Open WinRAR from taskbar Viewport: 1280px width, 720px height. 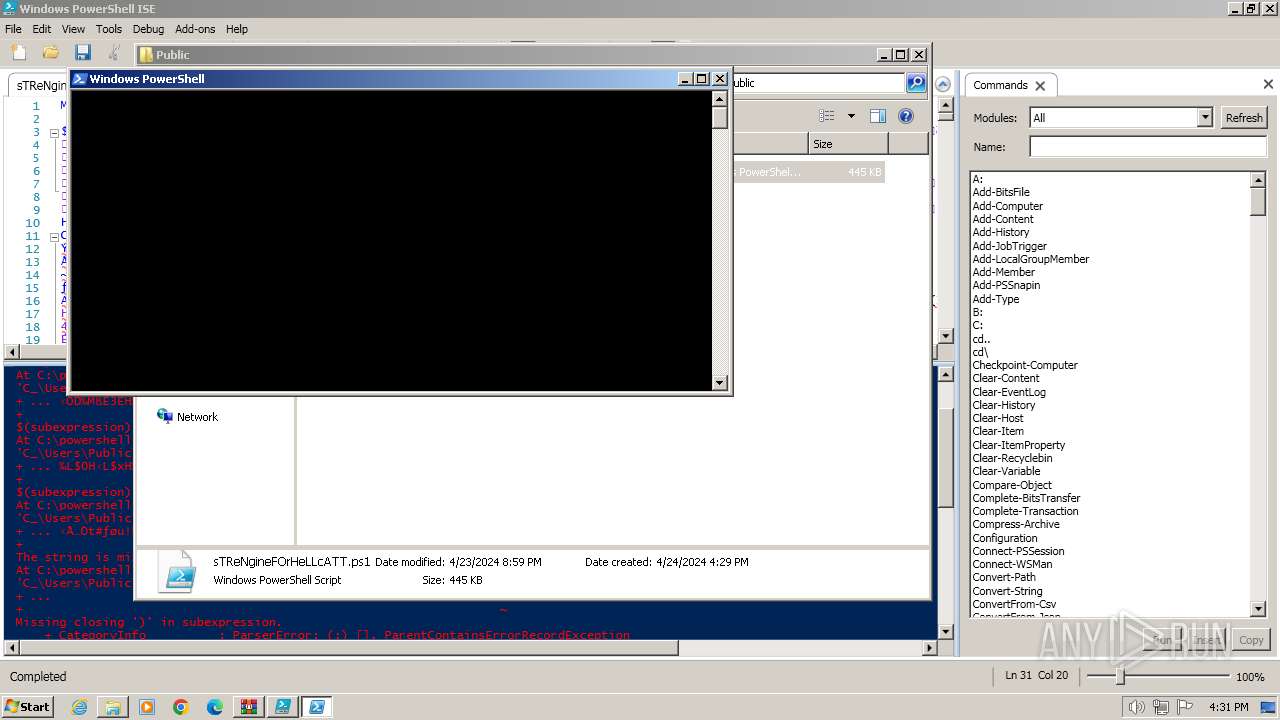point(249,707)
